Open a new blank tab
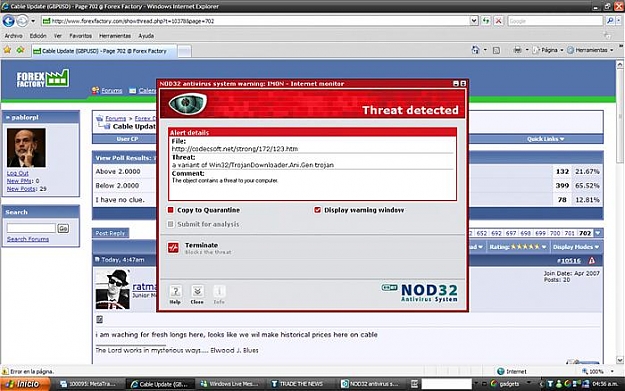This screenshot has width=625, height=391. (184, 51)
